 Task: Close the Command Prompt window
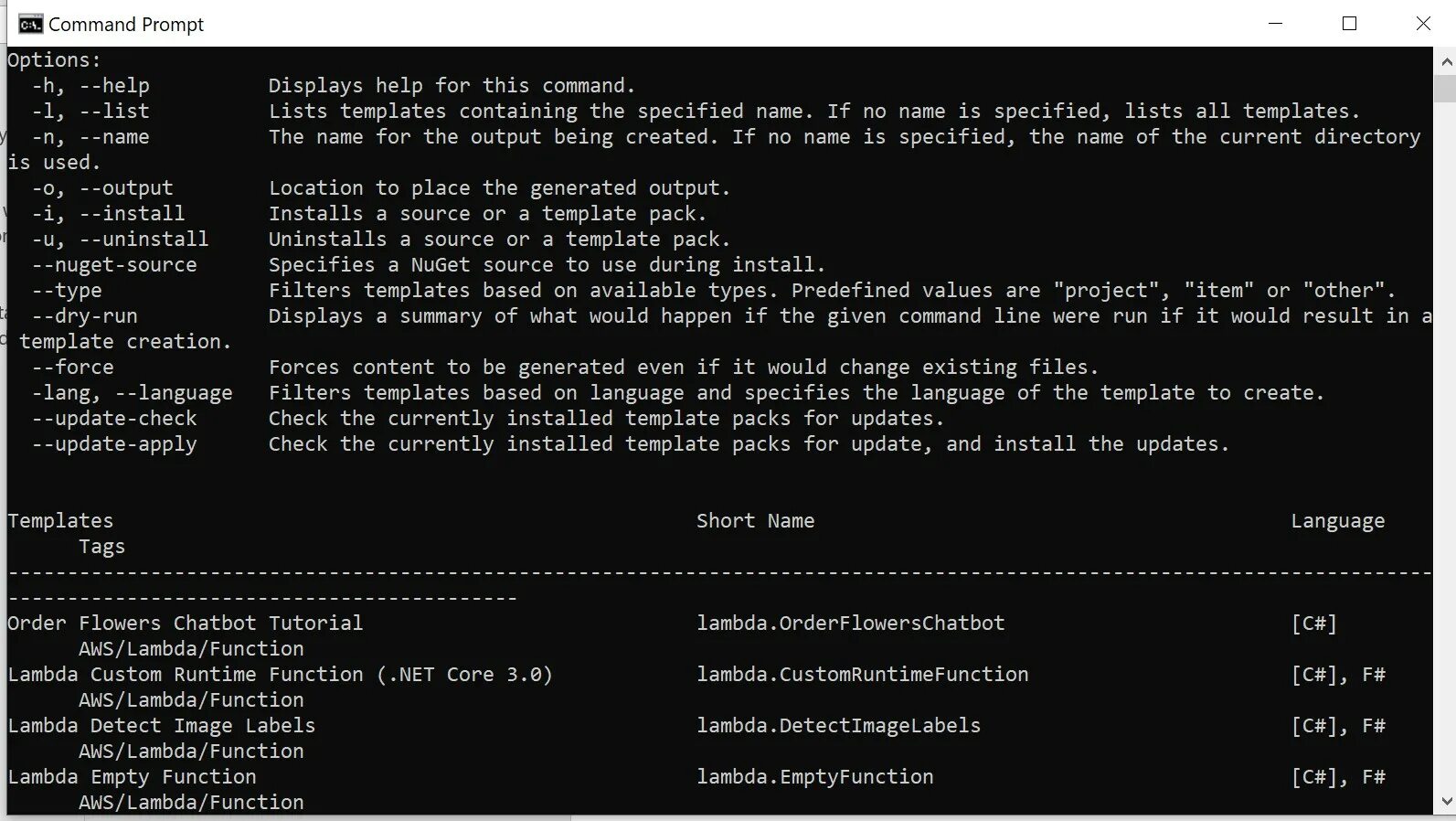[x=1422, y=24]
